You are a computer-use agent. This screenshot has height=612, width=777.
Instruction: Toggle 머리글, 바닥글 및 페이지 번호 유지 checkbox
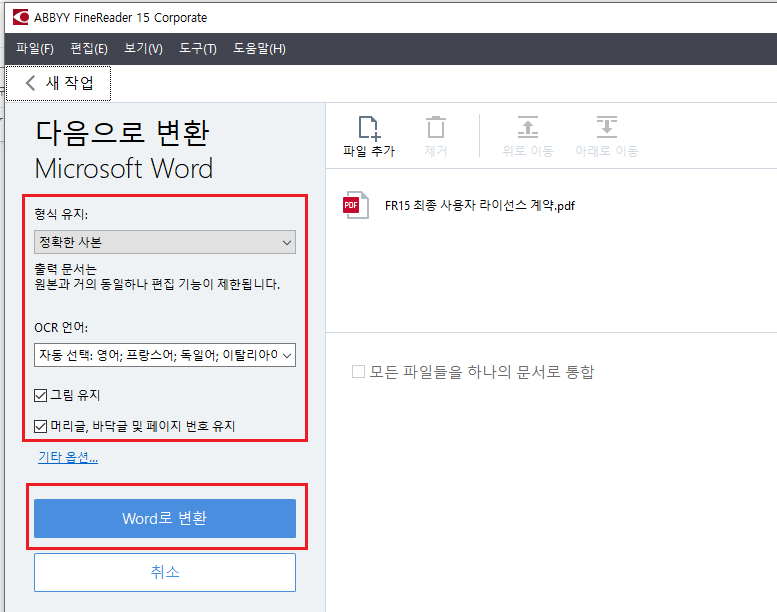[x=41, y=426]
